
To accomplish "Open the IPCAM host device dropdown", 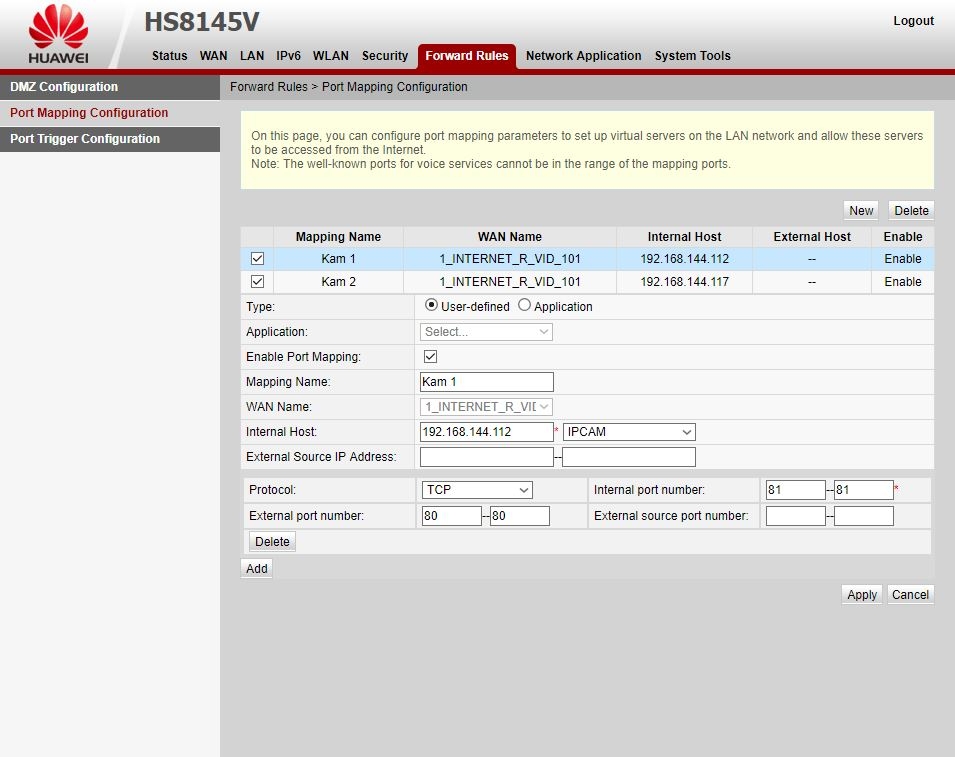I will [629, 432].
